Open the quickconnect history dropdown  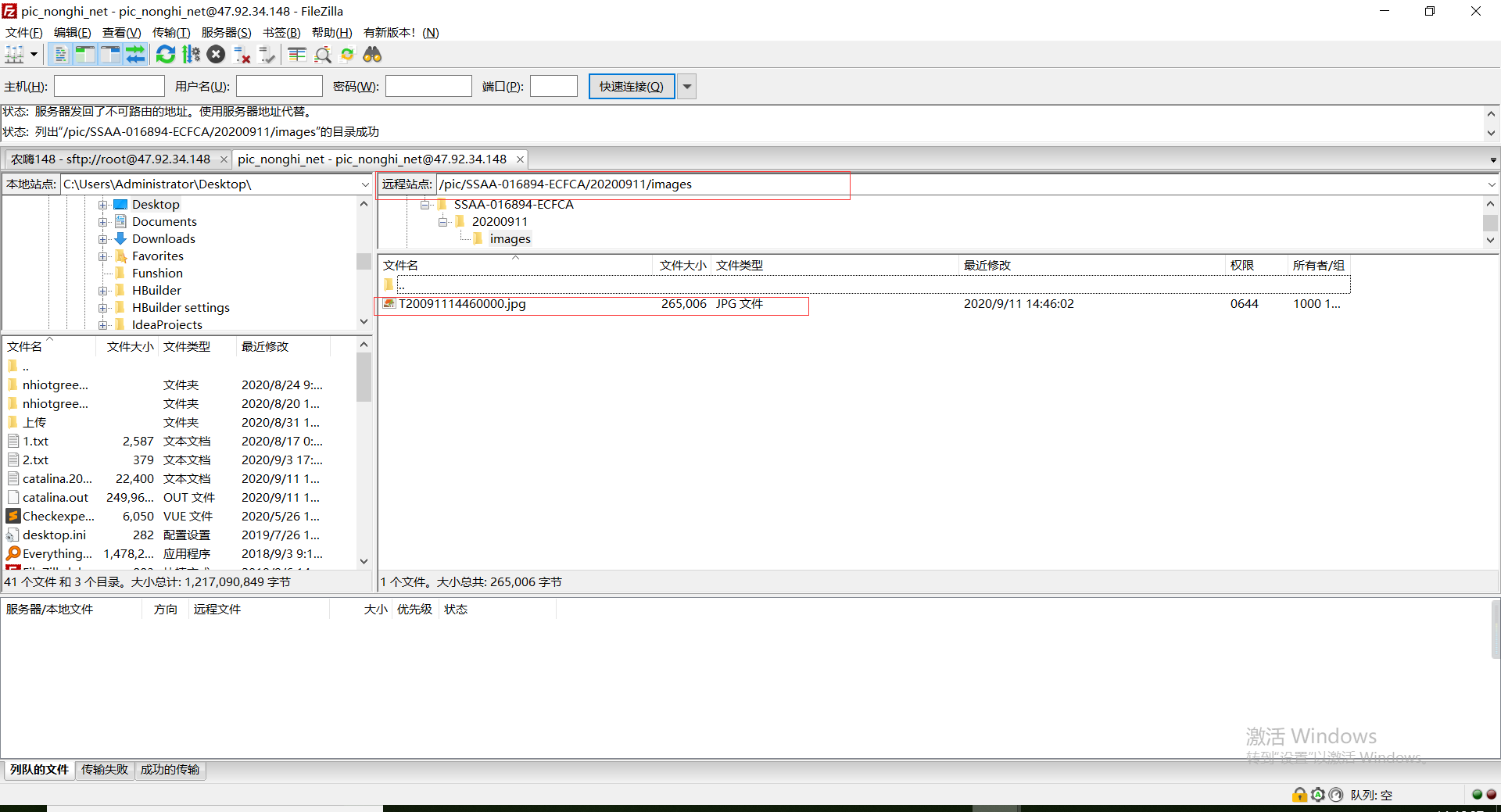(687, 86)
